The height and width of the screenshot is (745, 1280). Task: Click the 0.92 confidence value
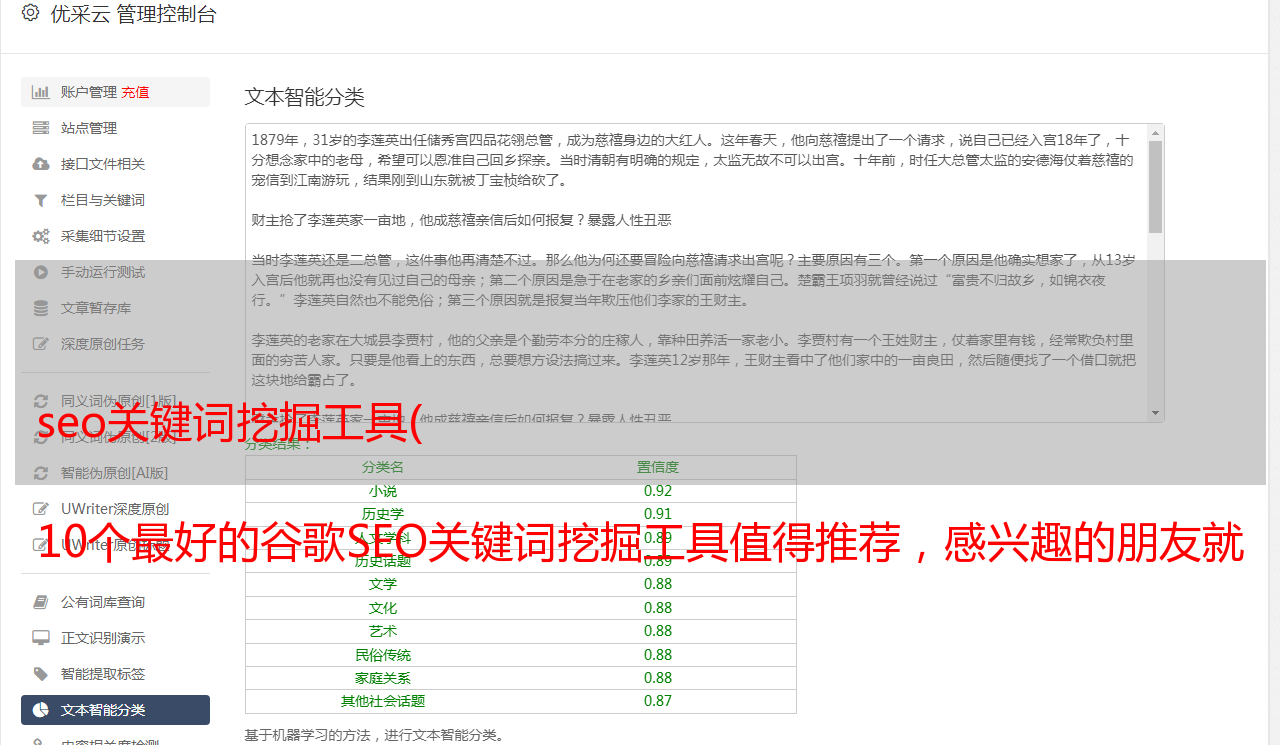click(x=658, y=491)
